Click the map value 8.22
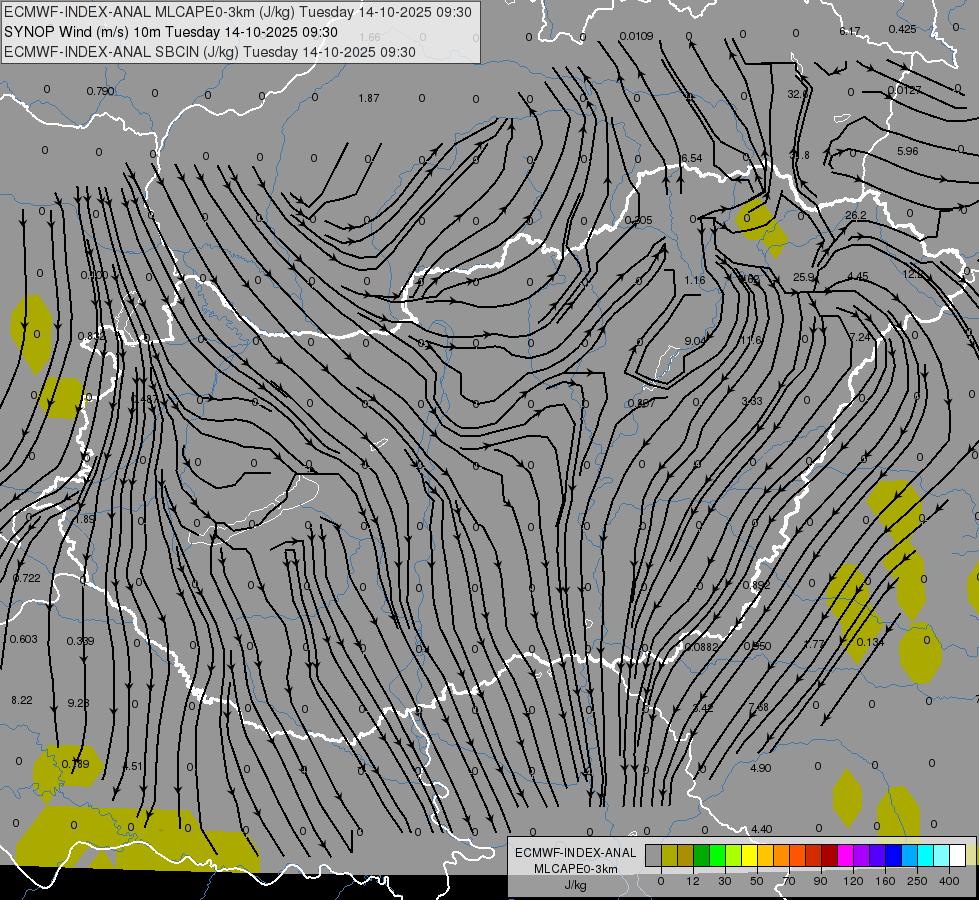 coord(22,700)
